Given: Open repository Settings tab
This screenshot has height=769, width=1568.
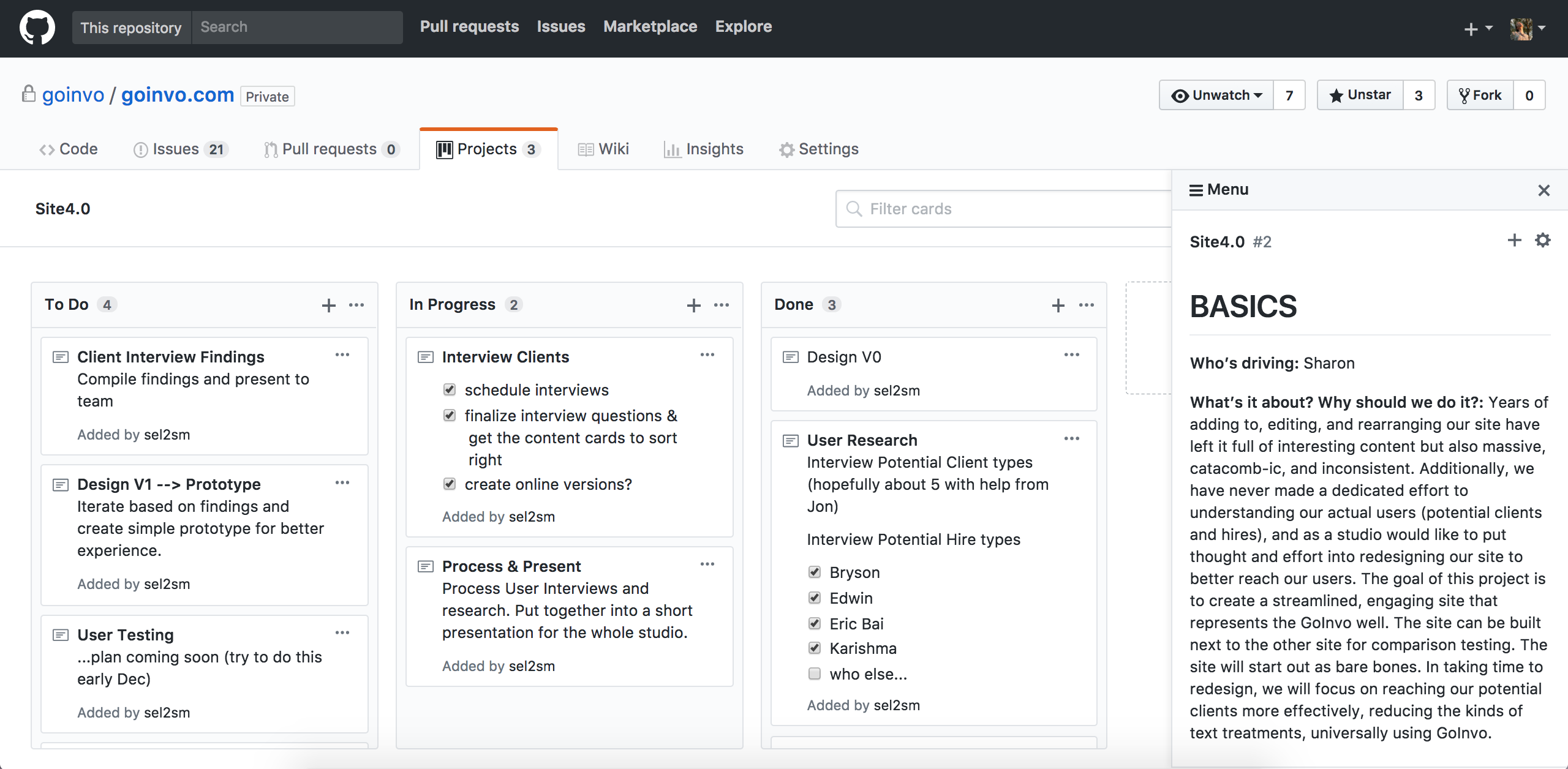Looking at the screenshot, I should [819, 149].
